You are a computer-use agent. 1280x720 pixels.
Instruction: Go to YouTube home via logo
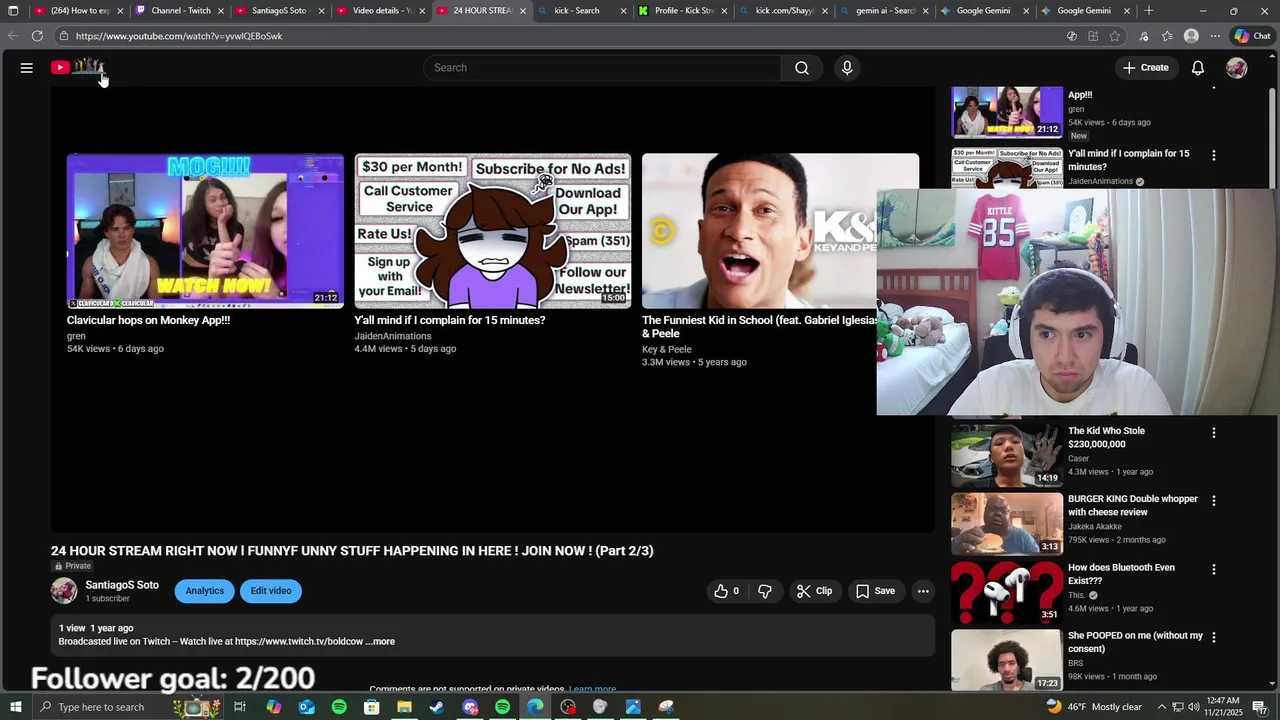(x=78, y=68)
